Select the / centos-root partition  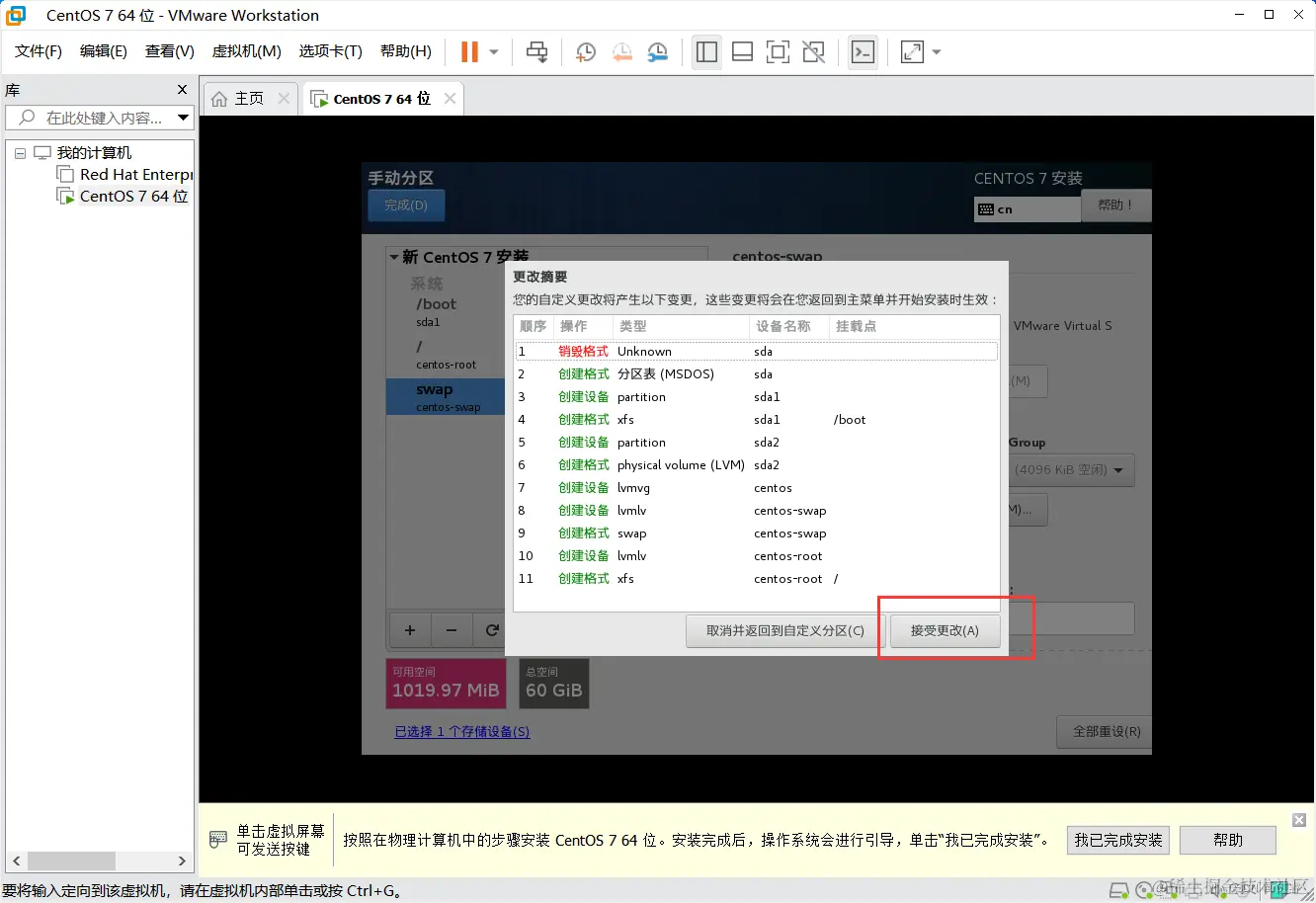445,355
